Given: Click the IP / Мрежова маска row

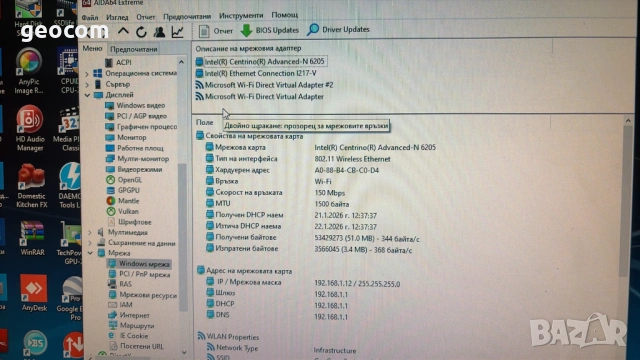Looking at the screenshot, I should 303,283.
